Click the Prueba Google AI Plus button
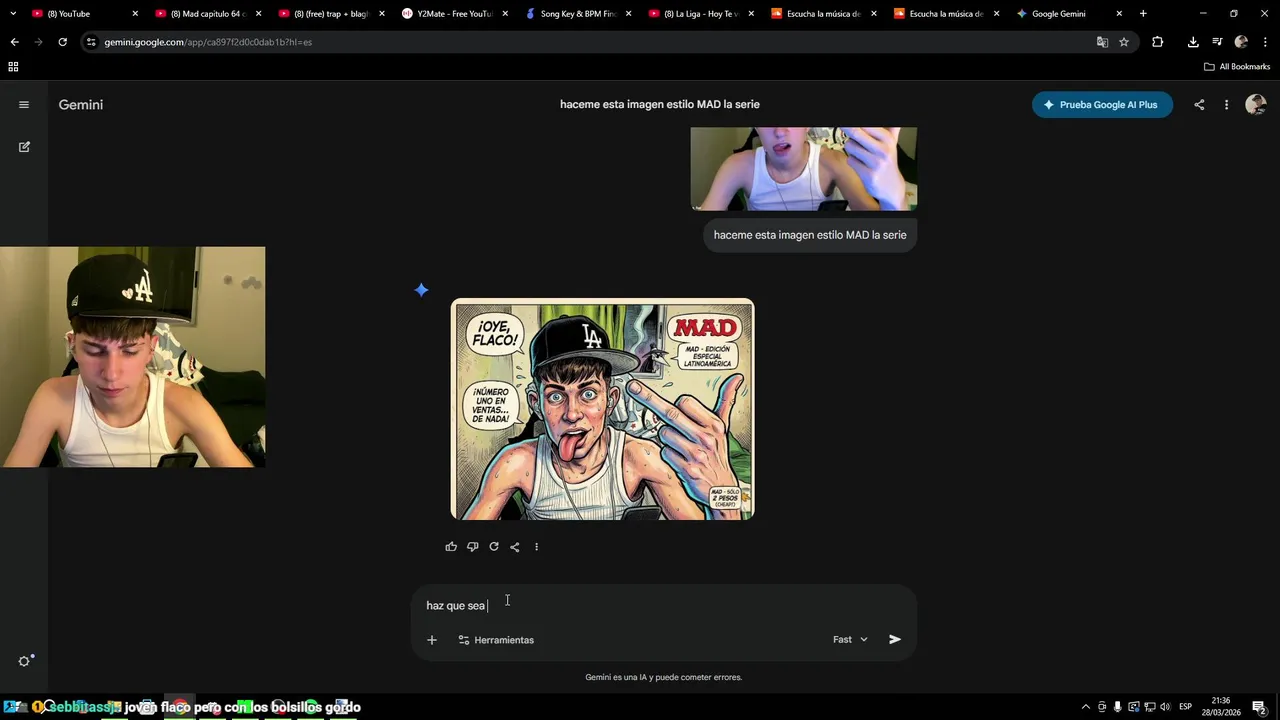Screen dimensions: 1280x720 pos(1102,105)
